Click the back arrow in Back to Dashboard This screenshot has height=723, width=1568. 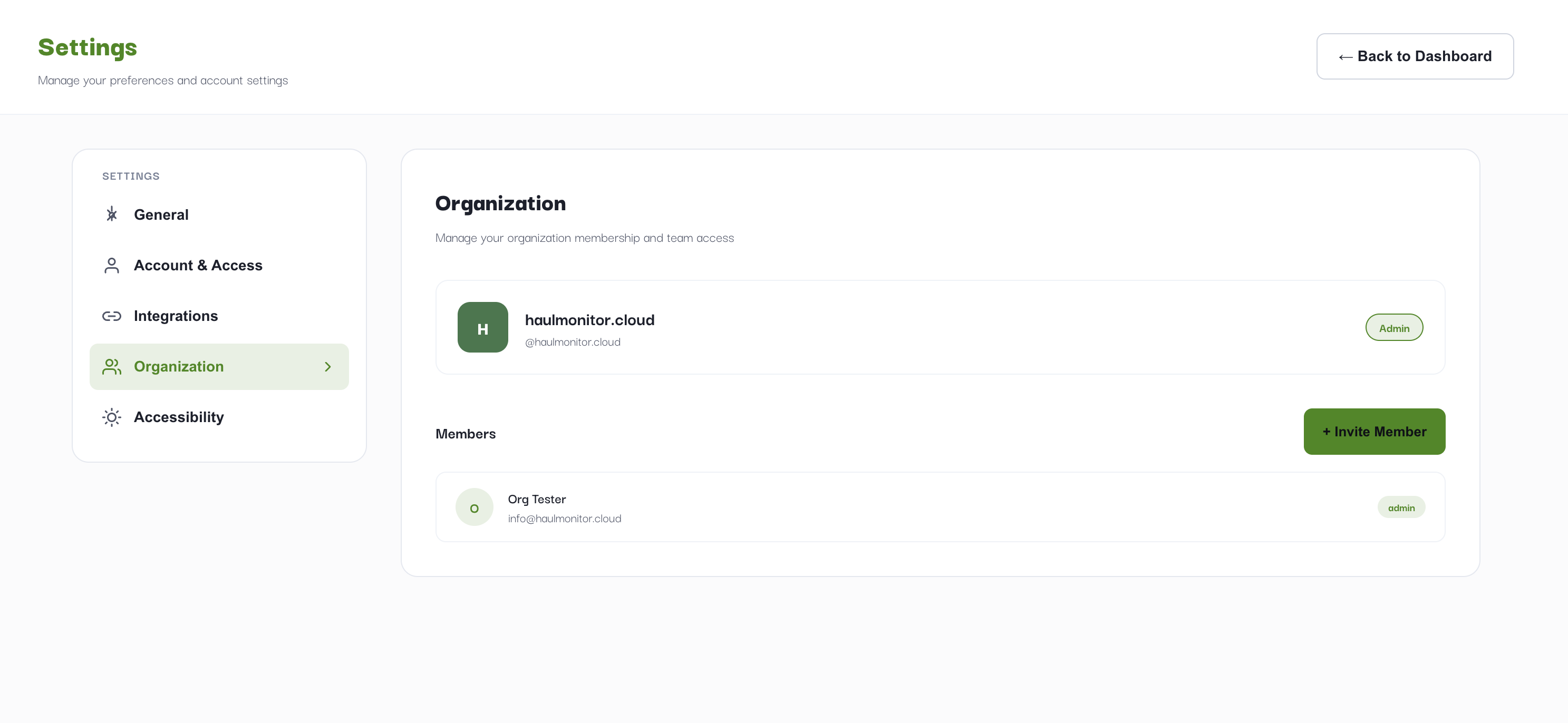(1345, 56)
